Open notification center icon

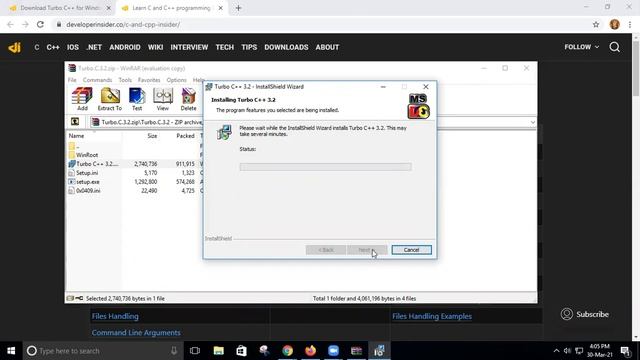tap(626, 351)
